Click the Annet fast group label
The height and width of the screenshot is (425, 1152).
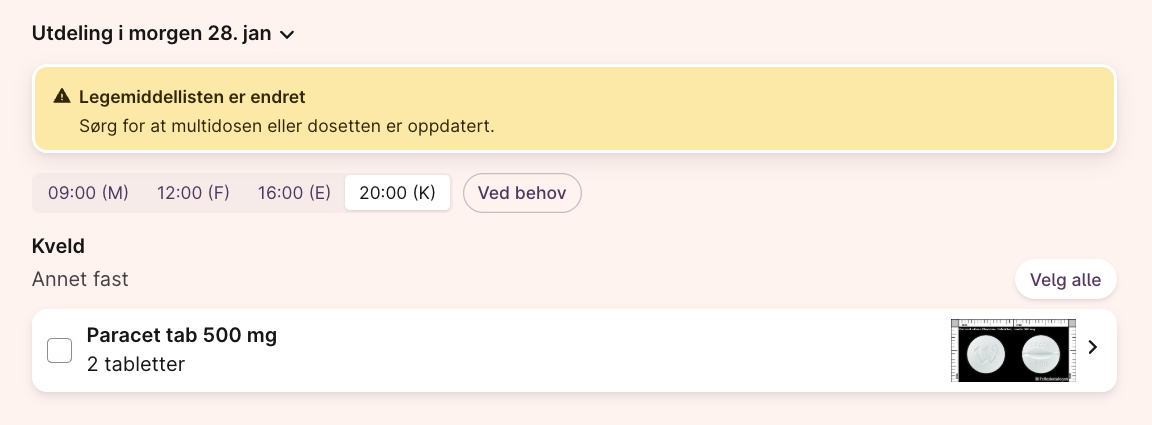coord(80,279)
